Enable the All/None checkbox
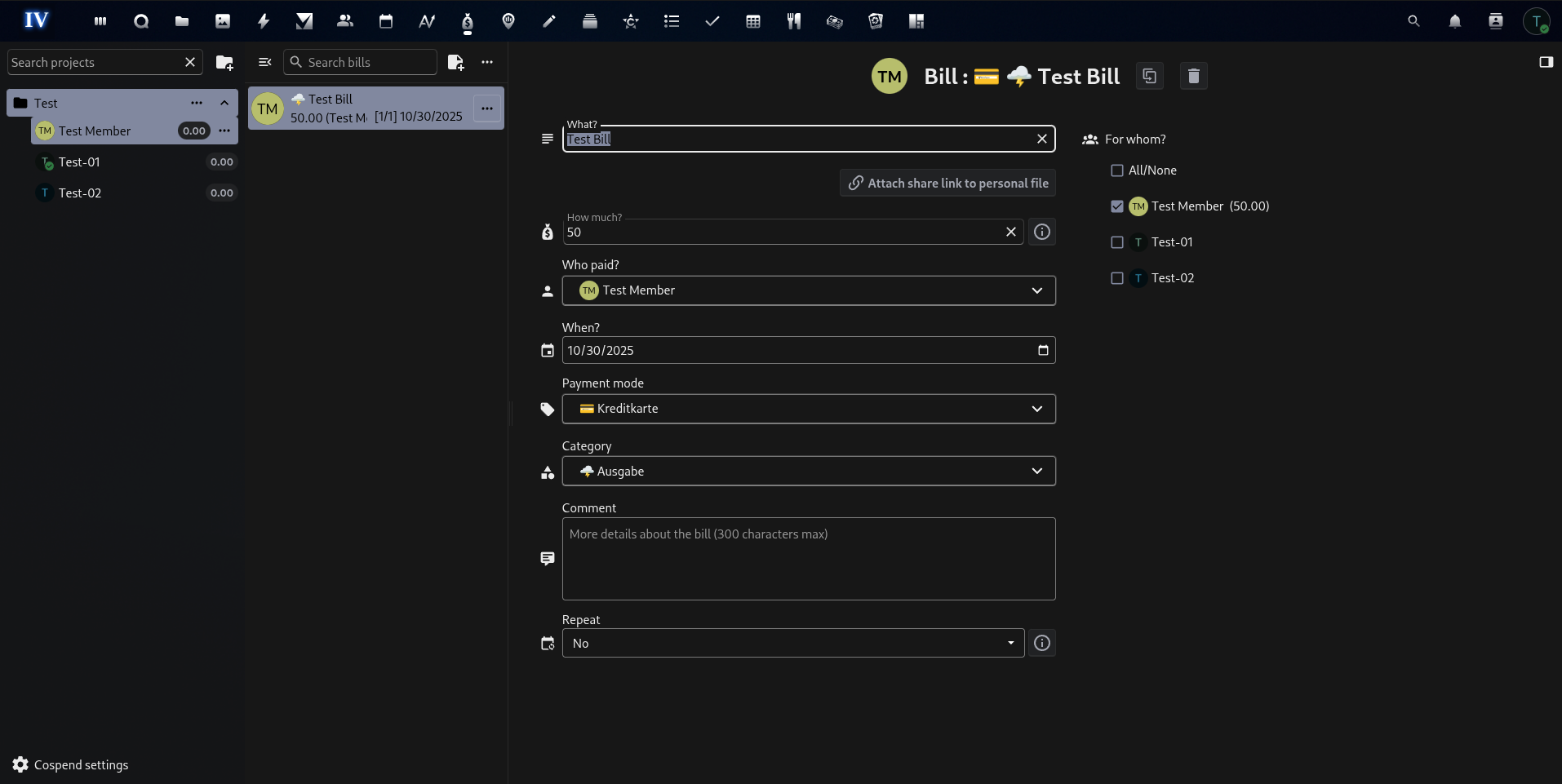1562x784 pixels. [x=1116, y=171]
